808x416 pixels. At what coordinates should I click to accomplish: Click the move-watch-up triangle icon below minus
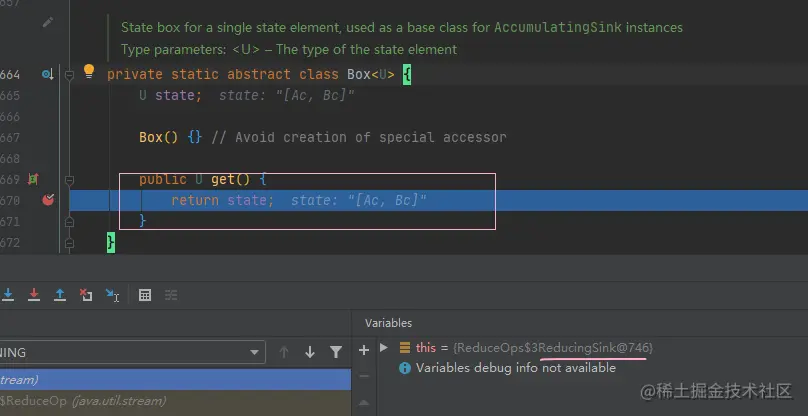364,402
